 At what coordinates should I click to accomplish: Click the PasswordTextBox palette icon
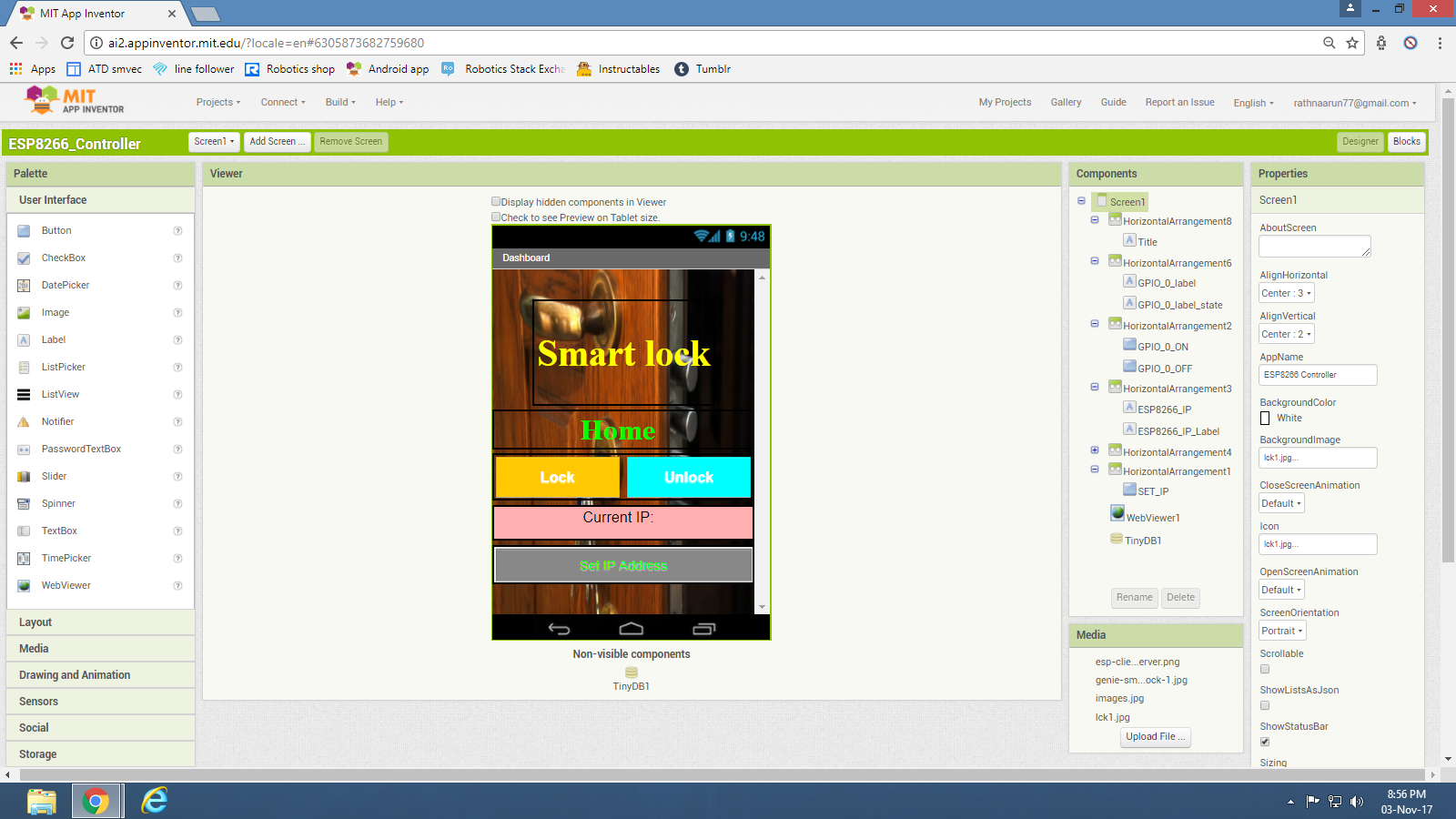[24, 450]
